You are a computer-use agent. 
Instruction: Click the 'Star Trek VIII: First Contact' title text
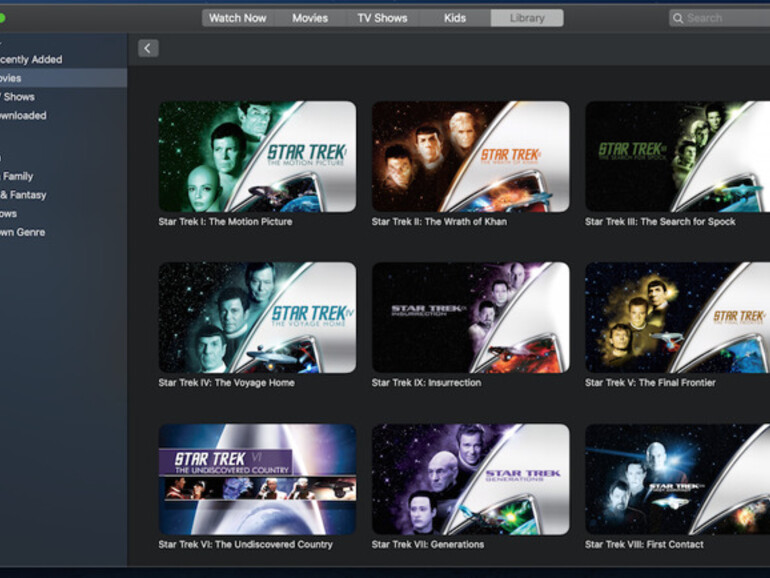coord(644,544)
